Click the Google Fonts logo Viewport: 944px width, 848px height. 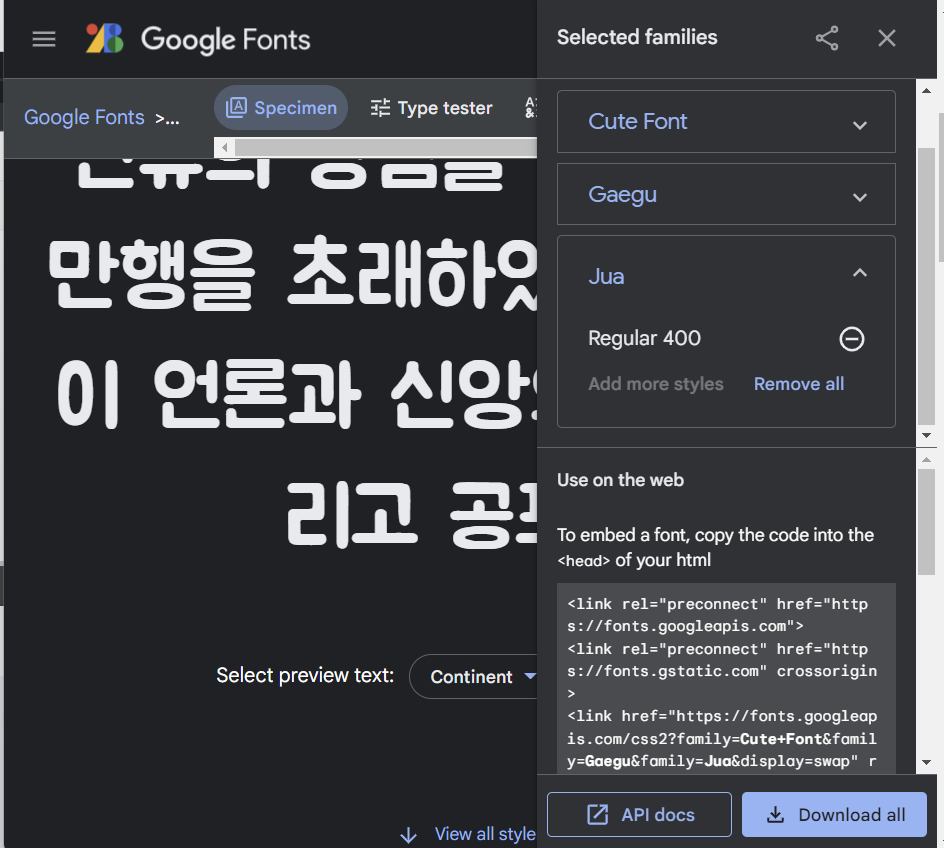[x=105, y=39]
